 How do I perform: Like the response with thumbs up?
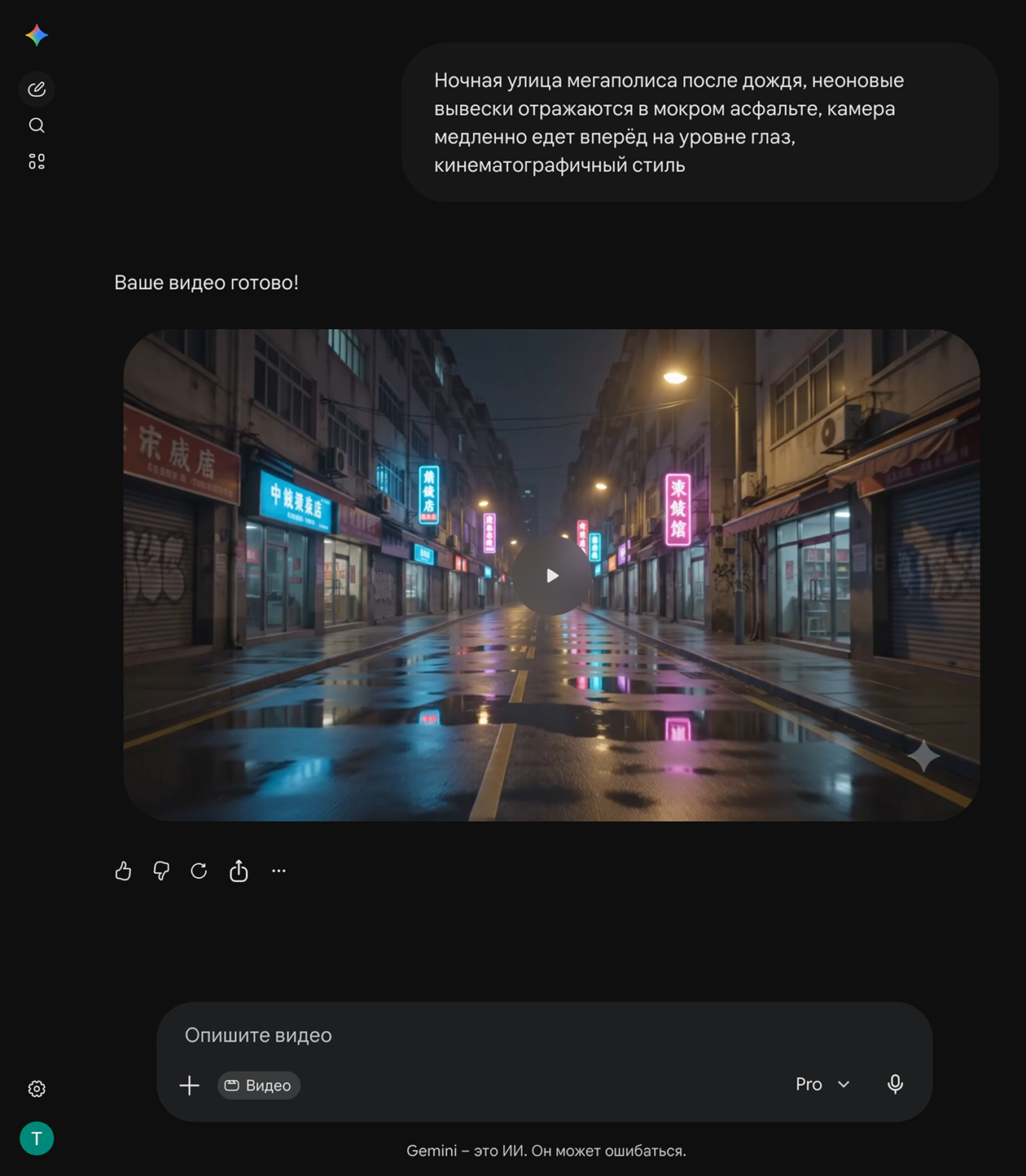[x=123, y=871]
